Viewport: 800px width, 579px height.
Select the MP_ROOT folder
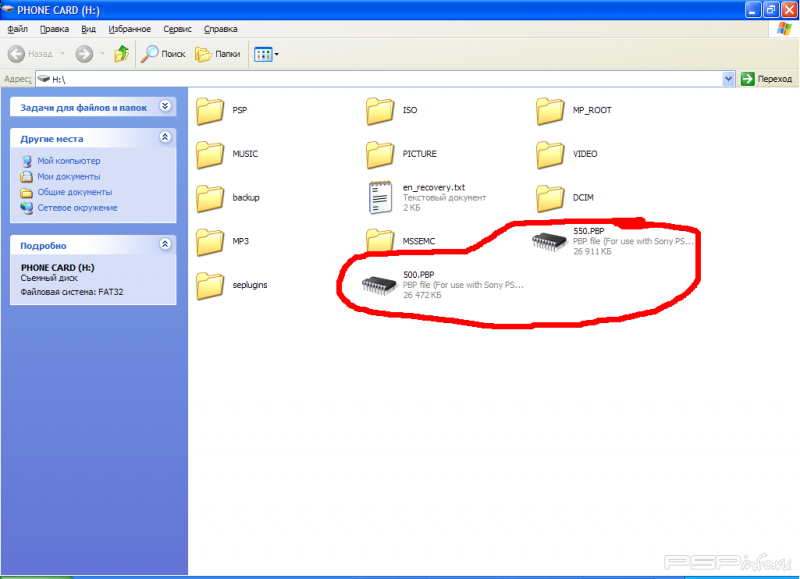click(x=550, y=110)
